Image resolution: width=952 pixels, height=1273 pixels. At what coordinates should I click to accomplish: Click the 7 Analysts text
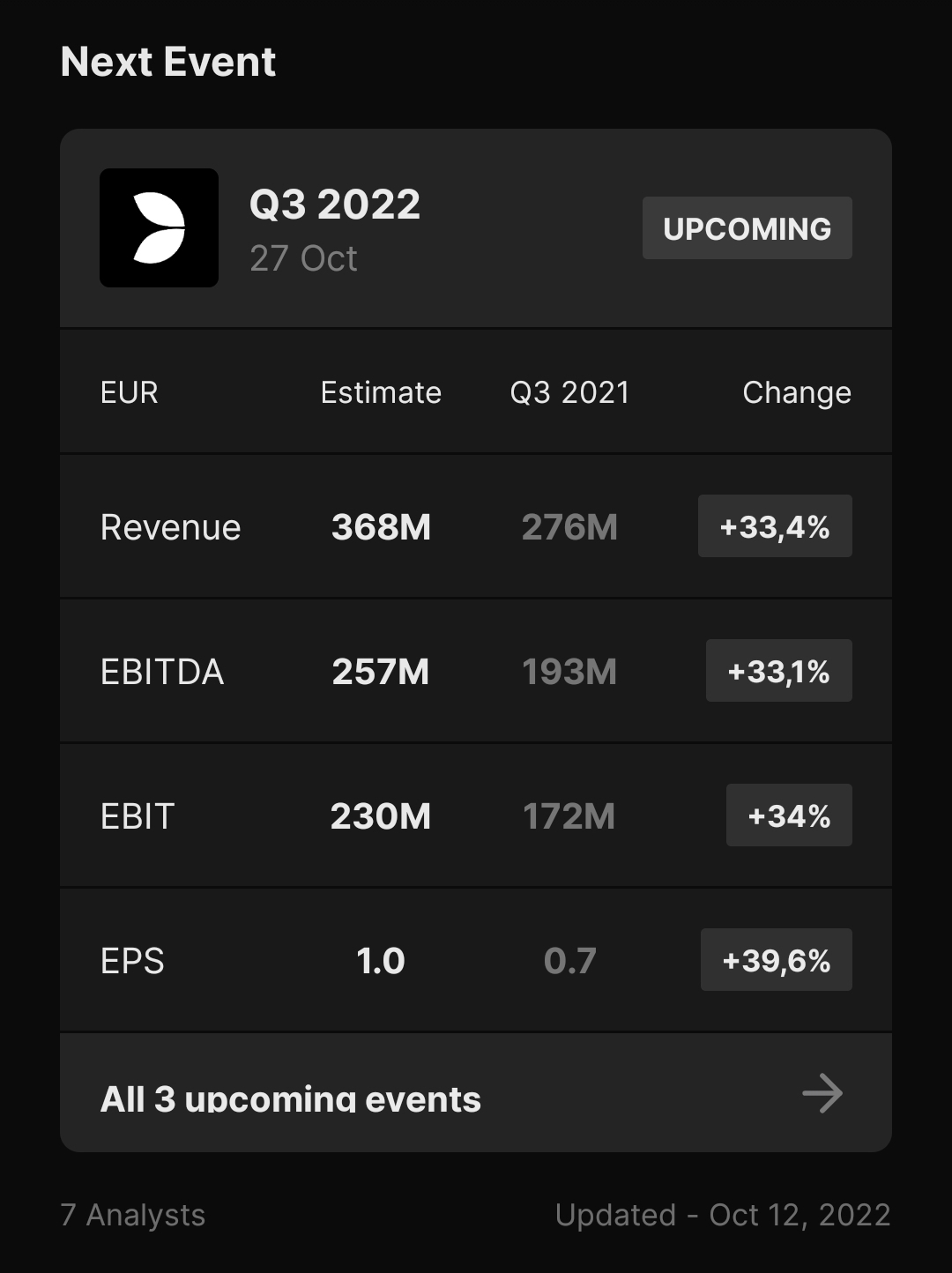pyautogui.click(x=133, y=1215)
